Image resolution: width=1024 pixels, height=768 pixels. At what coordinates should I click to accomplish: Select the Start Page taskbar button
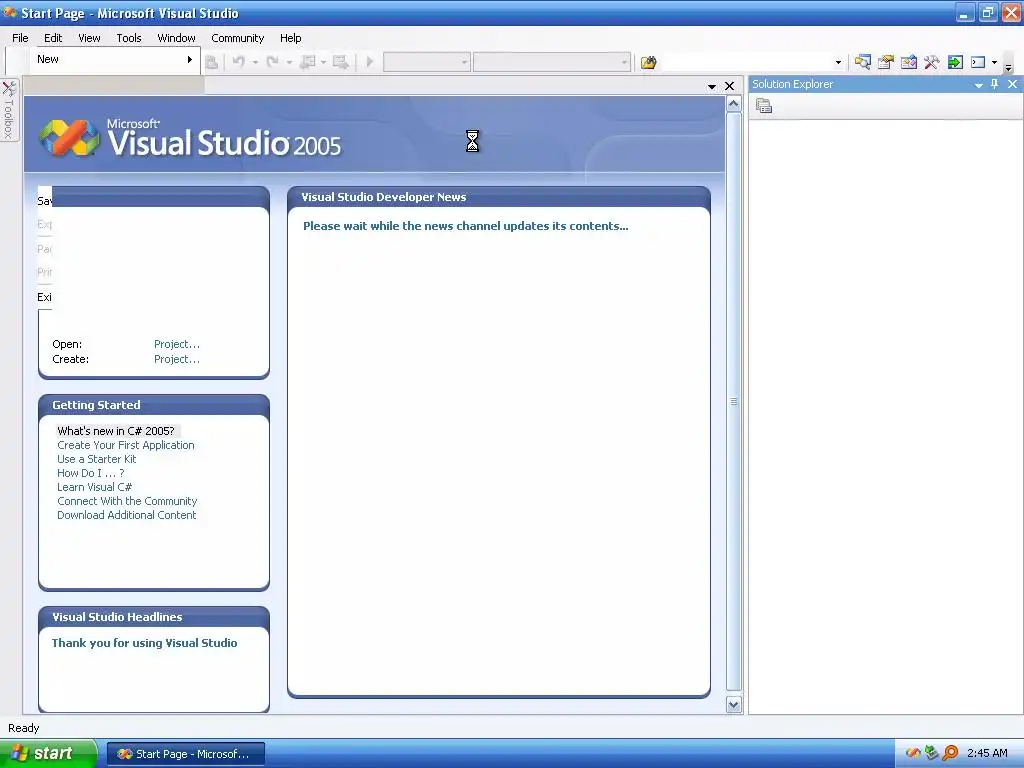(185, 754)
